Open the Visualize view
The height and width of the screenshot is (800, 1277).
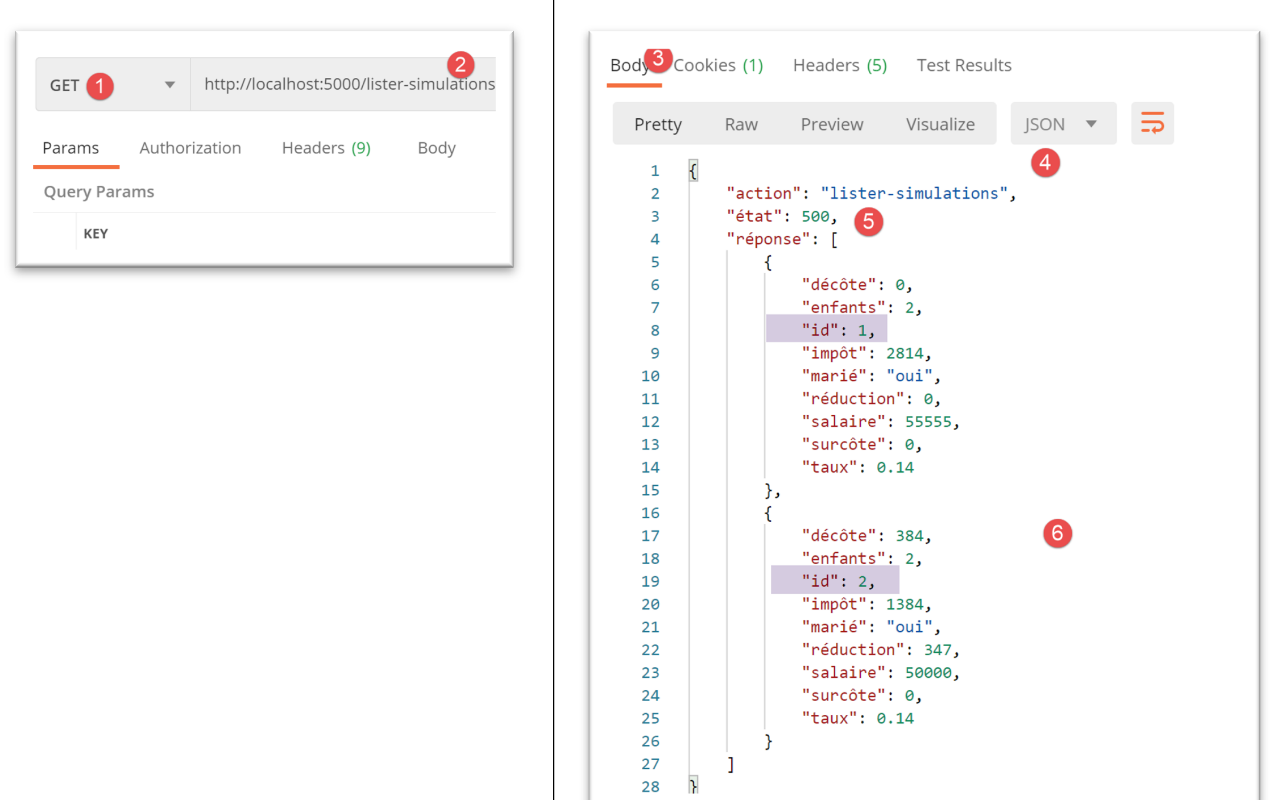940,124
